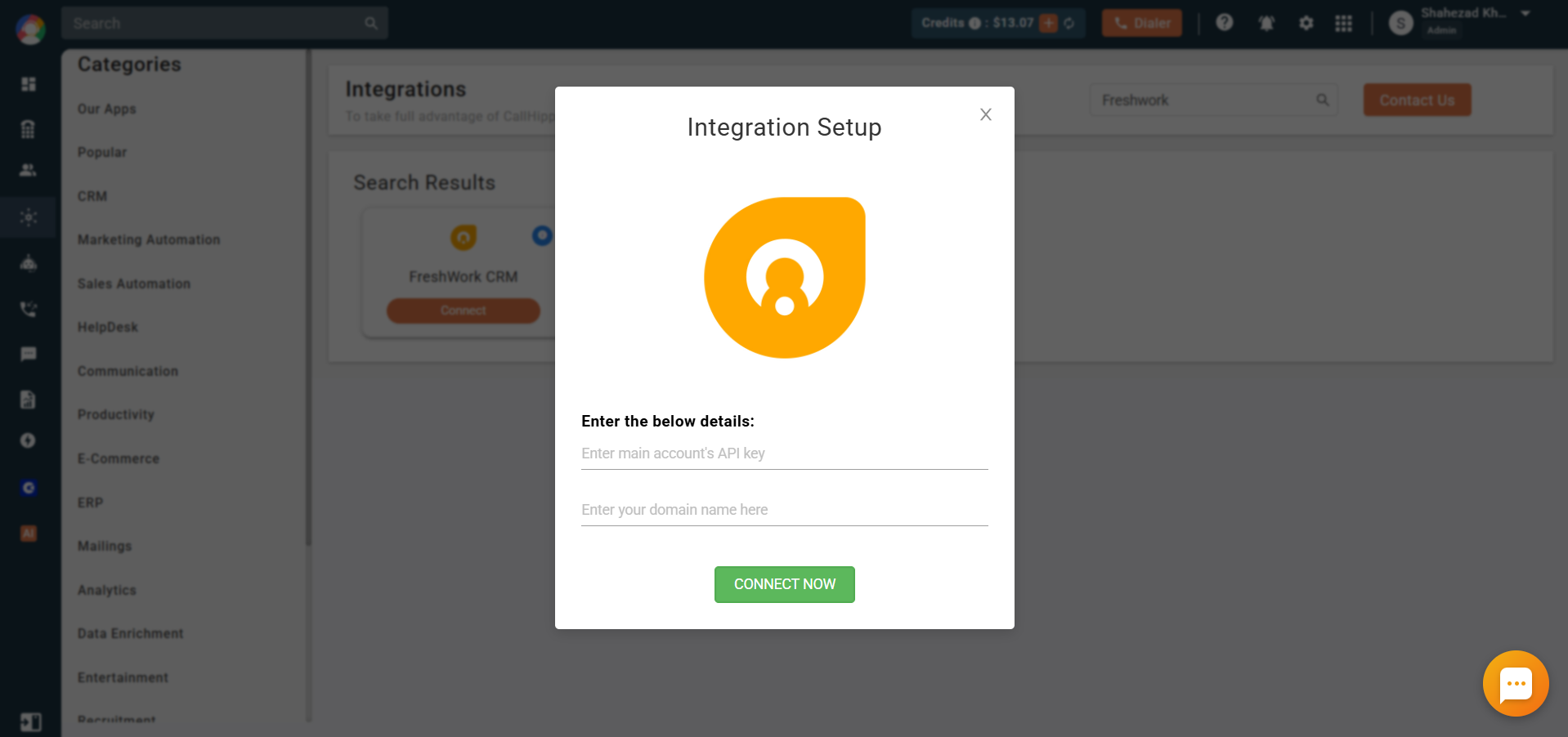The image size is (1568, 737).
Task: Expand the Shahezad Kh... account dropdown
Action: point(1525,13)
